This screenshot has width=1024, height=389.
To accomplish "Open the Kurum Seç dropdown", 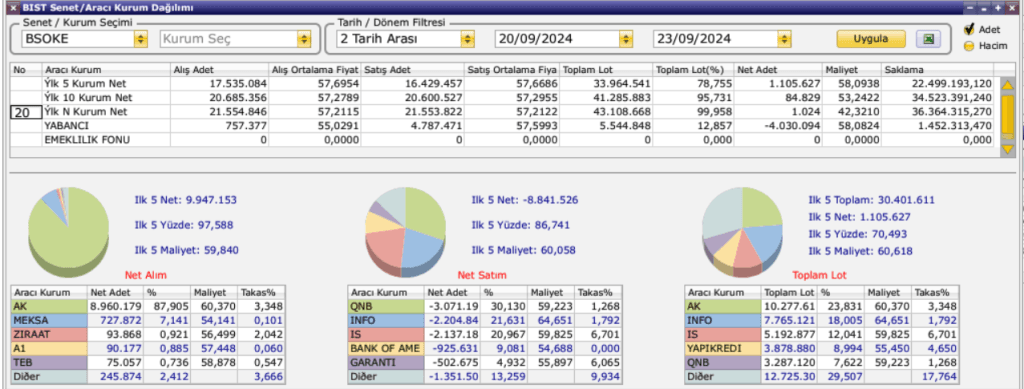I will click(303, 39).
